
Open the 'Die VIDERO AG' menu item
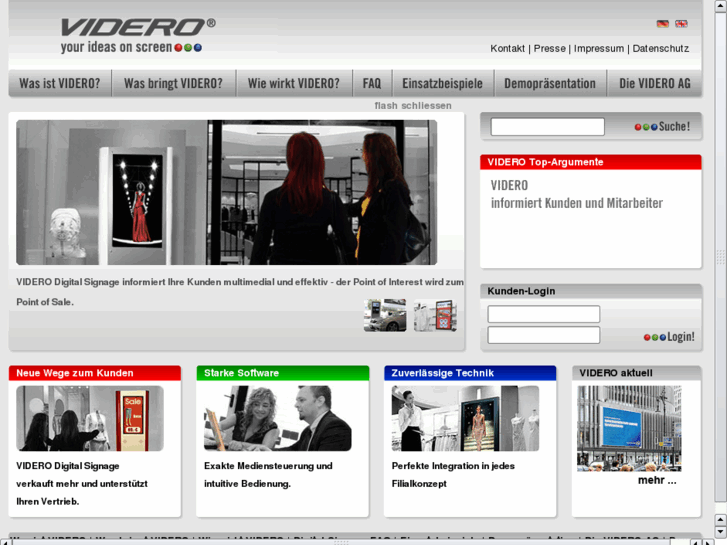point(655,83)
